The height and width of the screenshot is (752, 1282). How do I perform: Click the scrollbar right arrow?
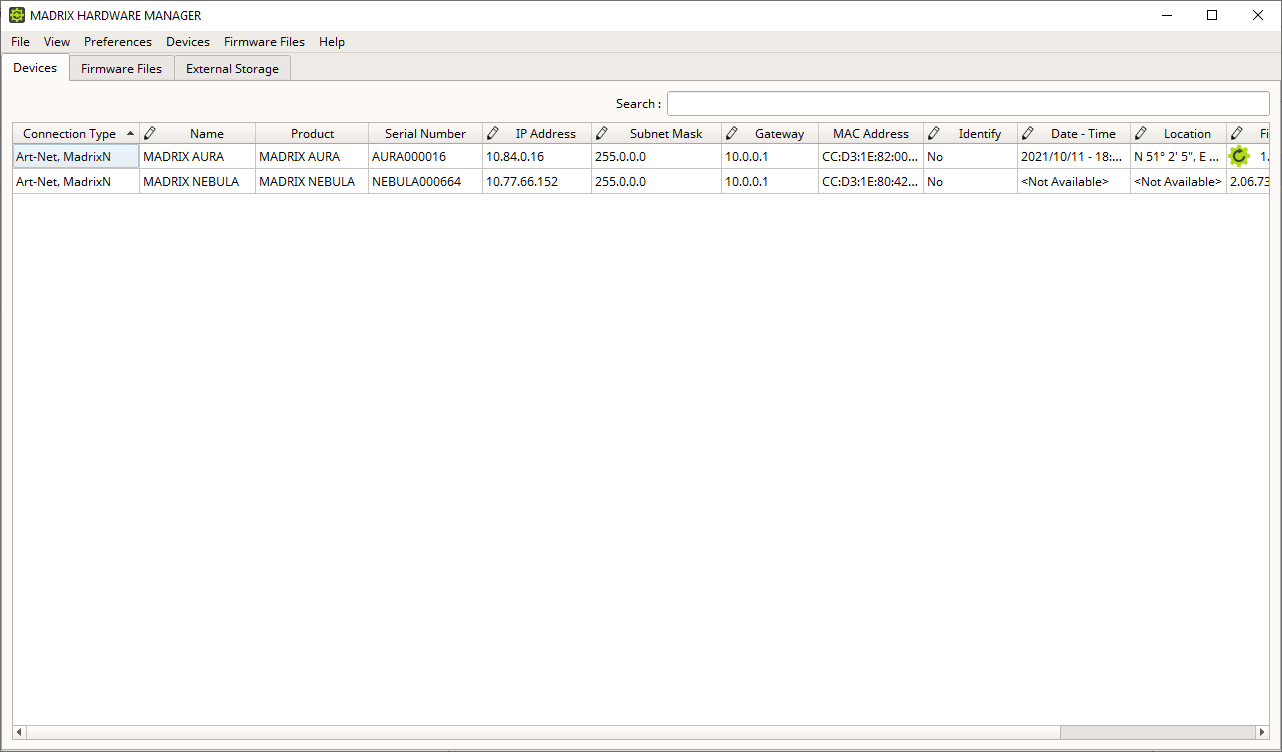(1263, 732)
